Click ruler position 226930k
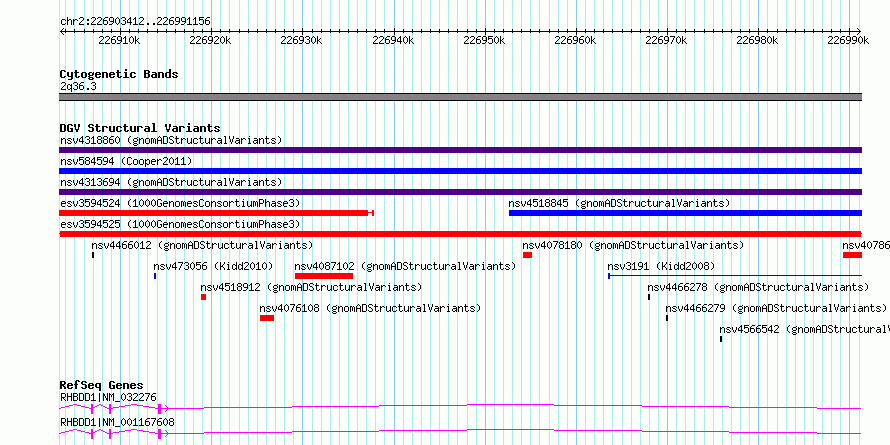 [x=301, y=40]
